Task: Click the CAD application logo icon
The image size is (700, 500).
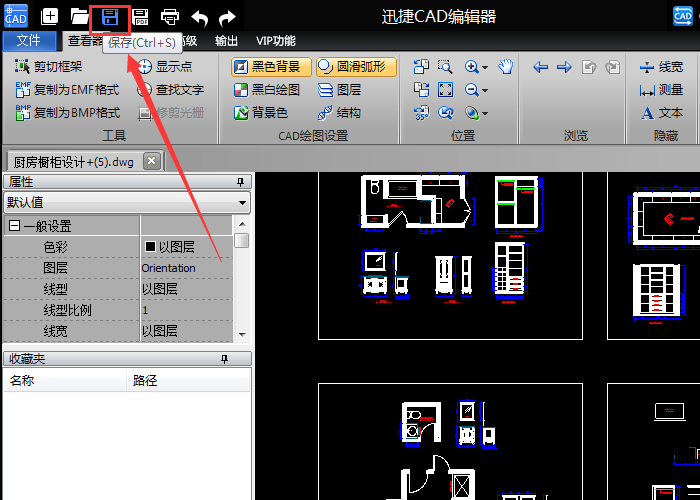Action: point(16,16)
